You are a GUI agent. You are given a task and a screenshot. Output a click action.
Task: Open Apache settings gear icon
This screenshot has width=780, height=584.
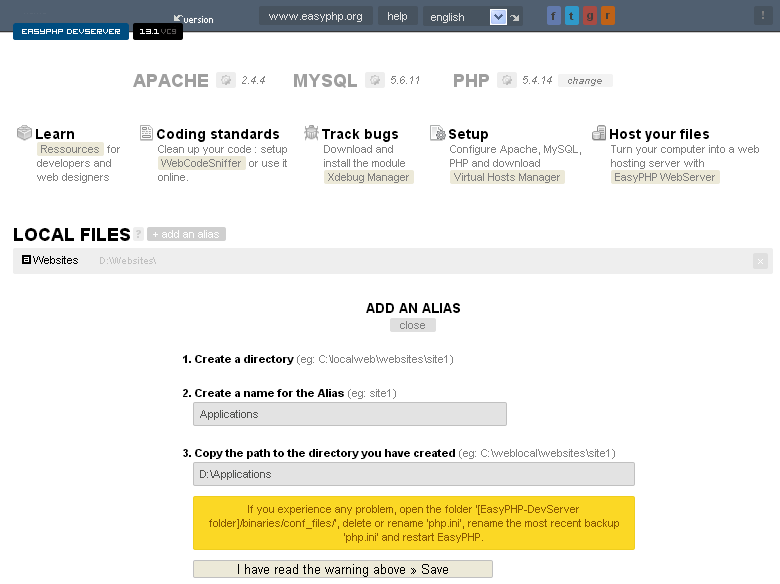tap(226, 80)
